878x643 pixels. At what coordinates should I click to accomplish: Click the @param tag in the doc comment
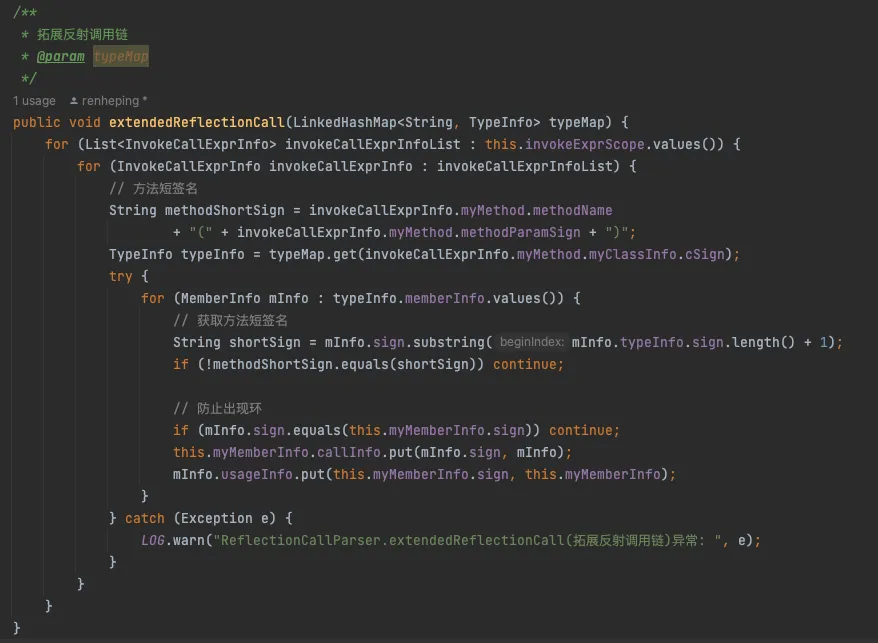point(60,57)
